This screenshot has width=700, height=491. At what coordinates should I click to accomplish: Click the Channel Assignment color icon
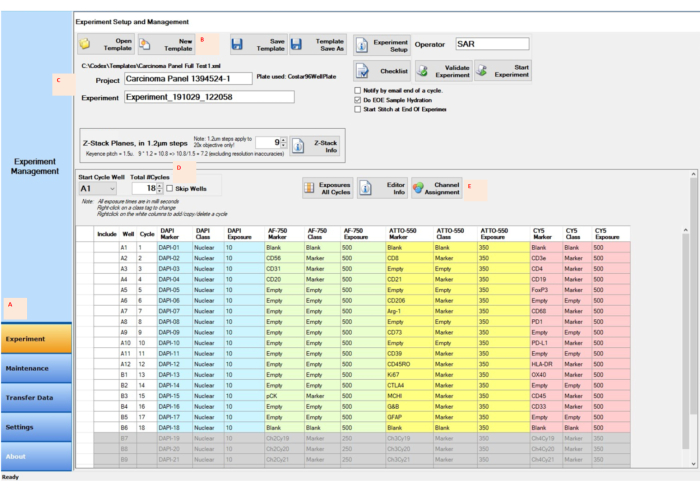pyautogui.click(x=418, y=188)
